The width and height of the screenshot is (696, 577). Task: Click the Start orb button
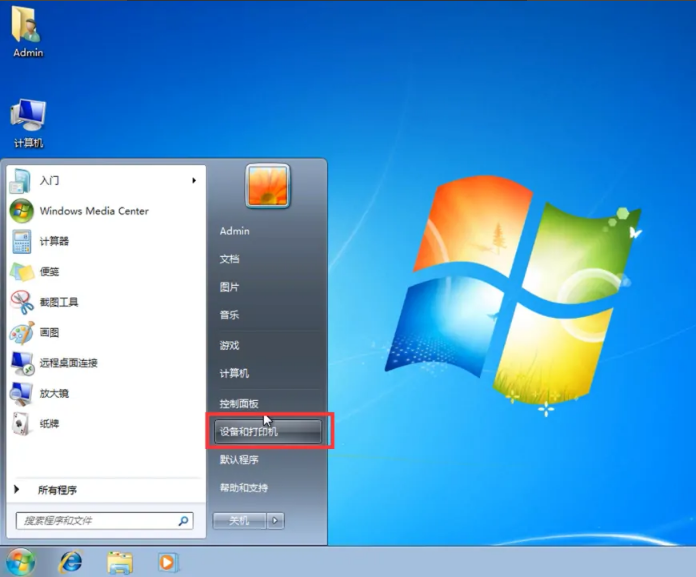pyautogui.click(x=20, y=562)
